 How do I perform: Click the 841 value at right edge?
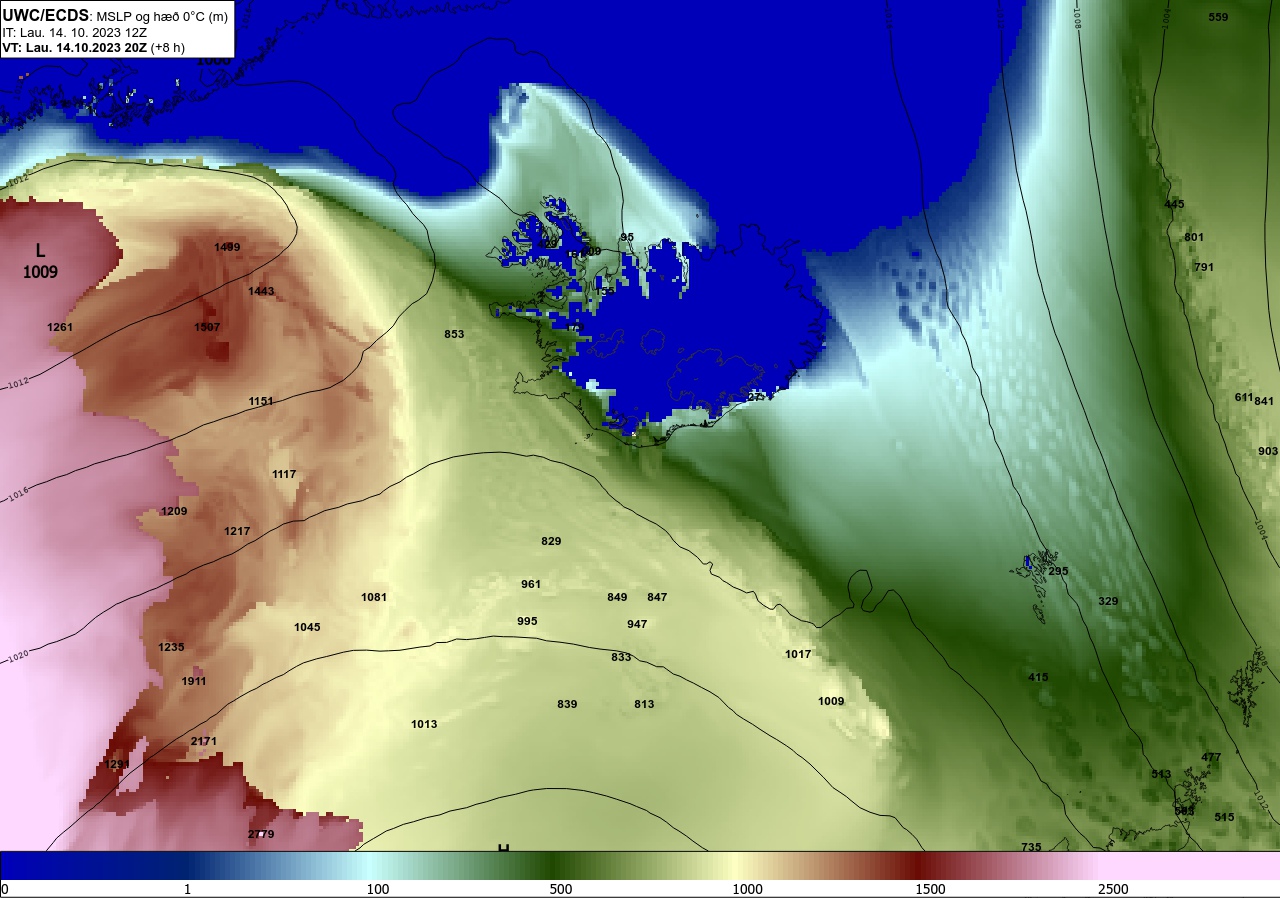pos(1264,401)
